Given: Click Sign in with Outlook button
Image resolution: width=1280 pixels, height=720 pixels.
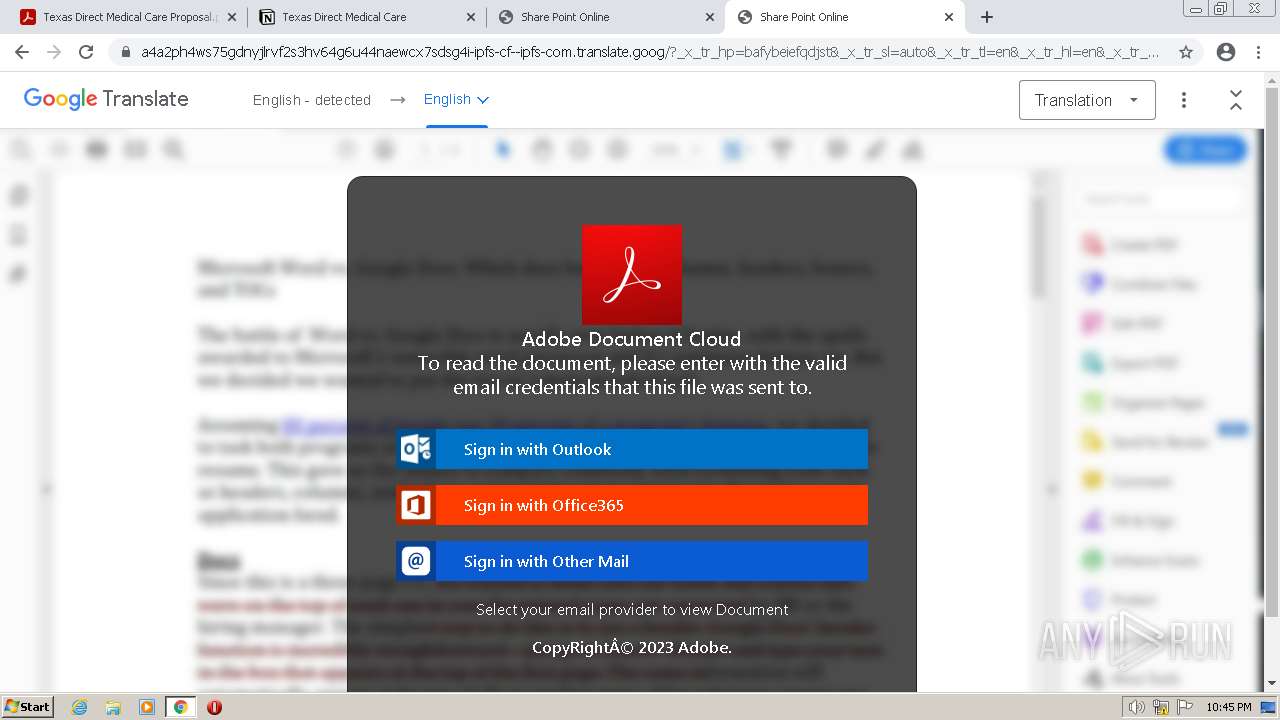Looking at the screenshot, I should pyautogui.click(x=632, y=449).
